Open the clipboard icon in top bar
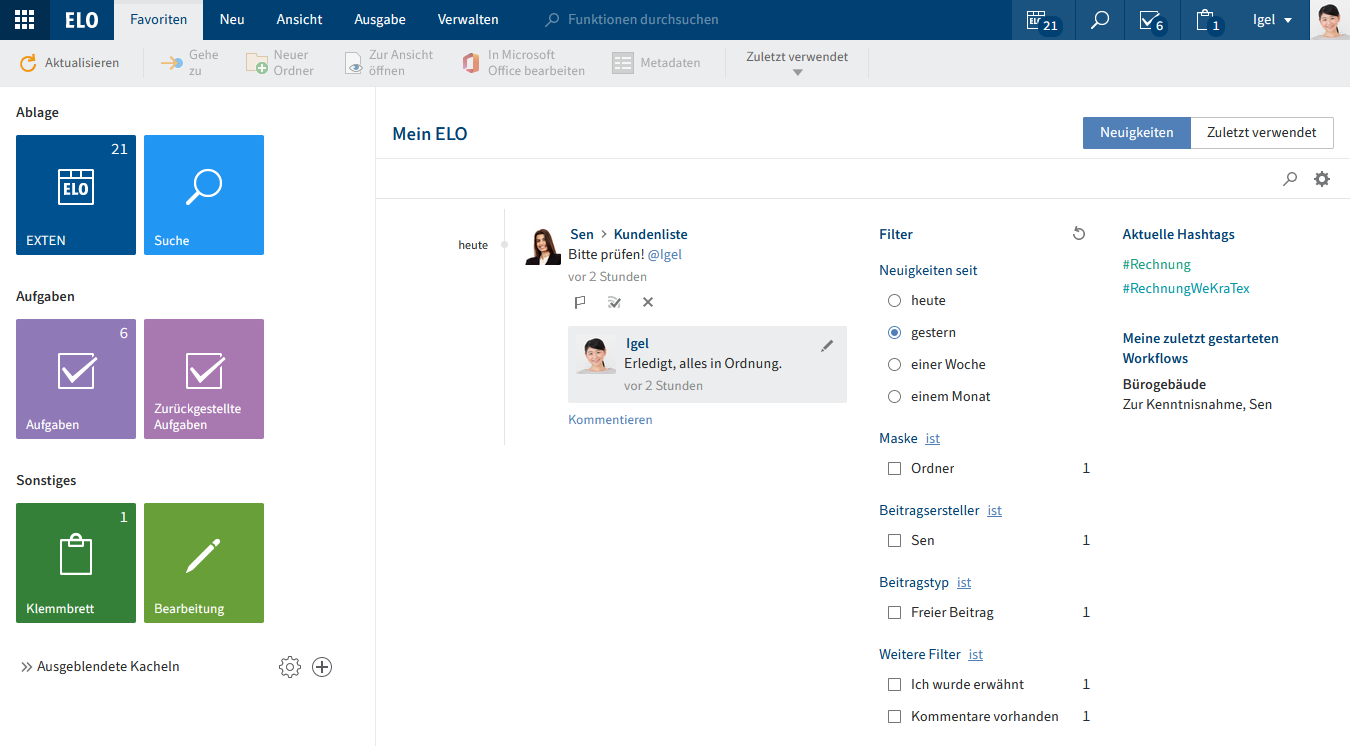 click(1207, 20)
